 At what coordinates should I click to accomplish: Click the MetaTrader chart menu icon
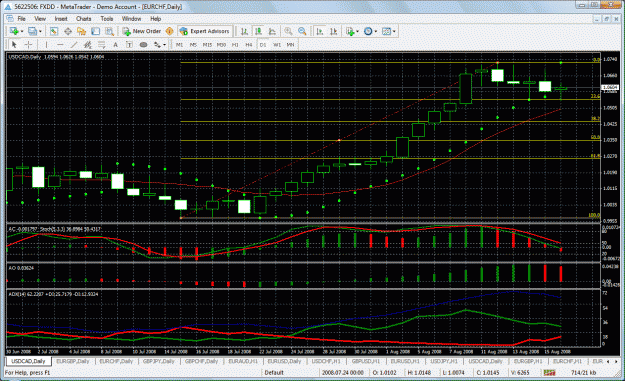(x=9, y=19)
